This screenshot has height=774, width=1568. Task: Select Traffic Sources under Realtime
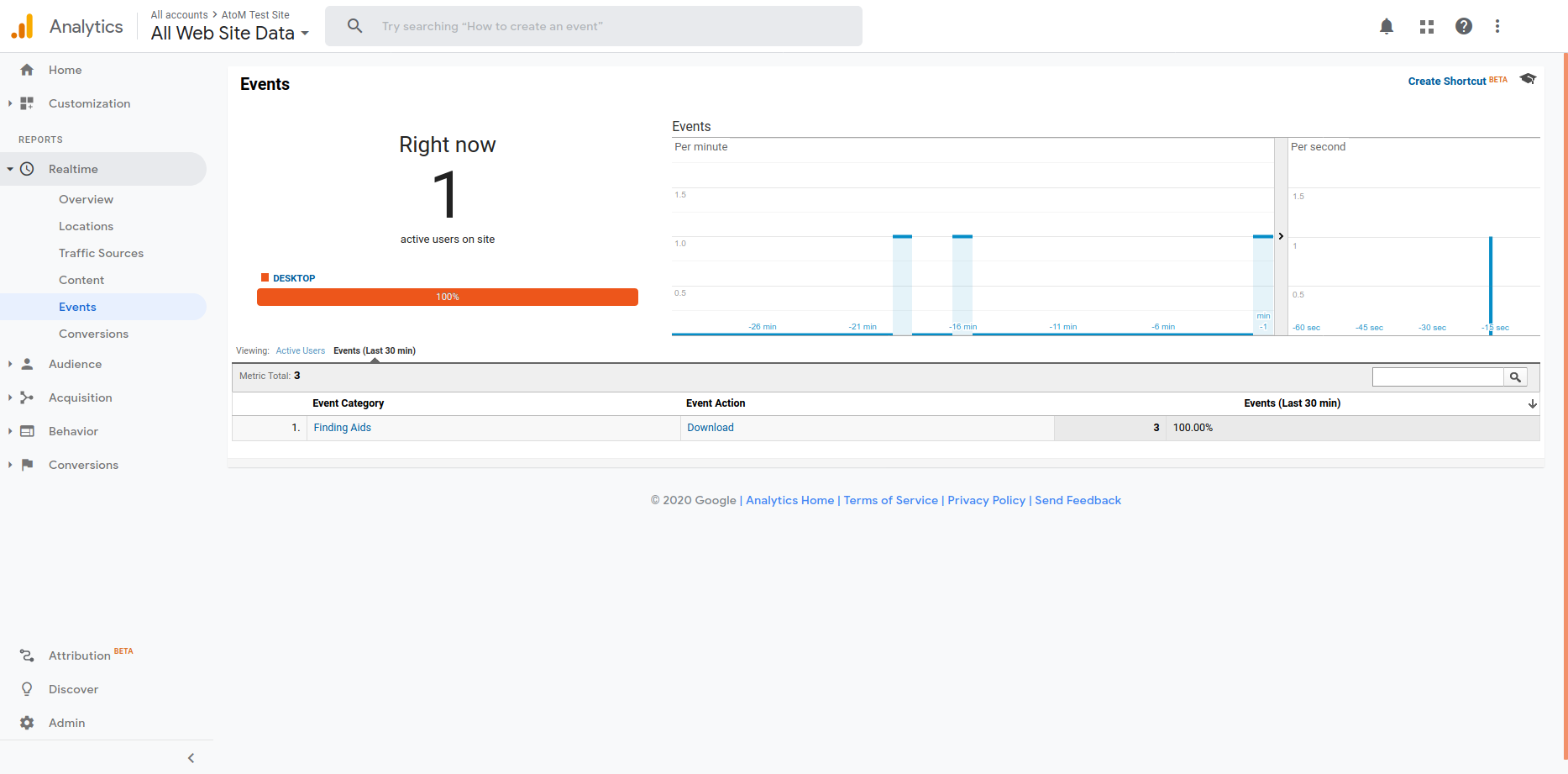coord(101,253)
